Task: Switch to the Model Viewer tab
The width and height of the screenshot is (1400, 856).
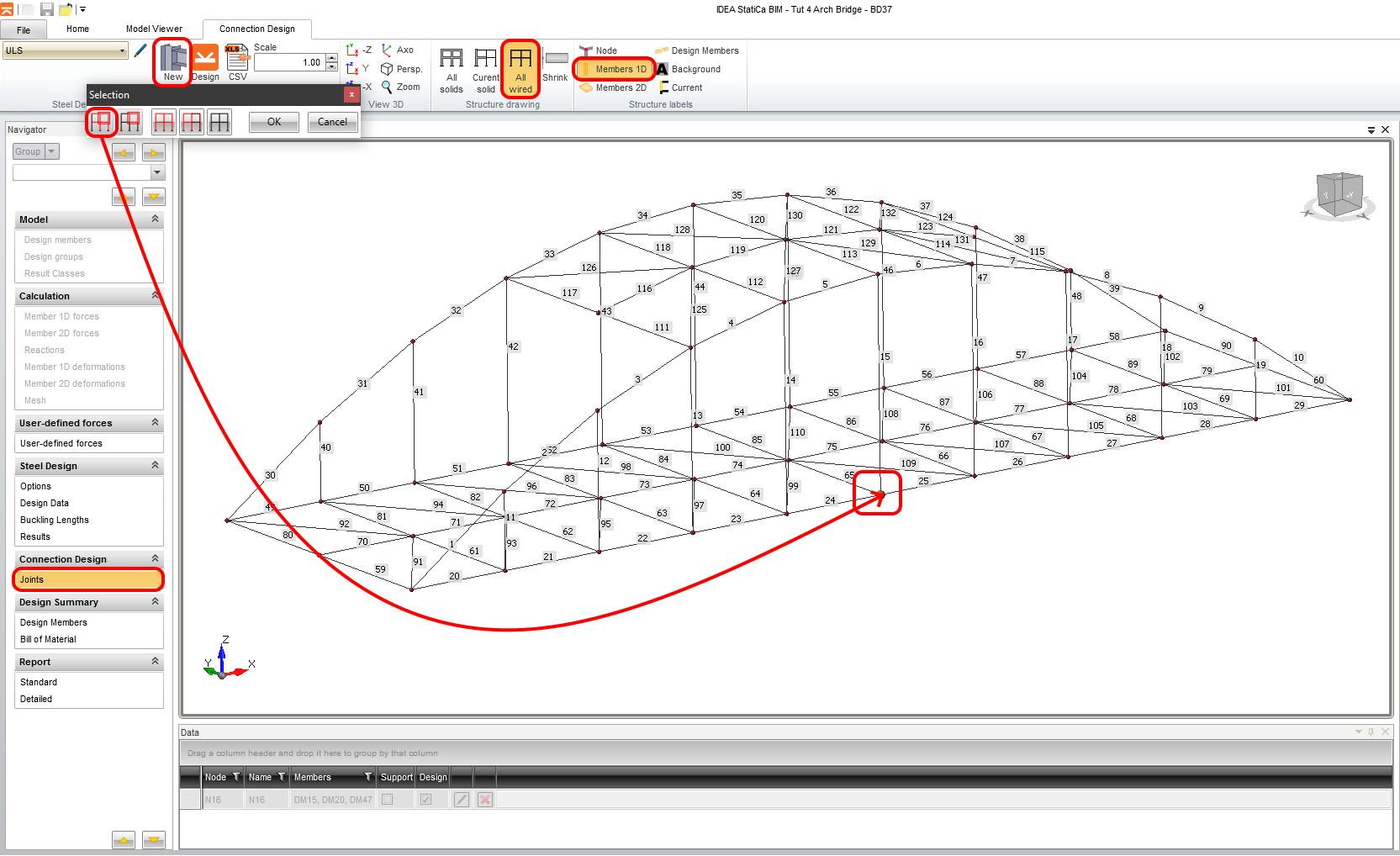Action: pos(153,29)
